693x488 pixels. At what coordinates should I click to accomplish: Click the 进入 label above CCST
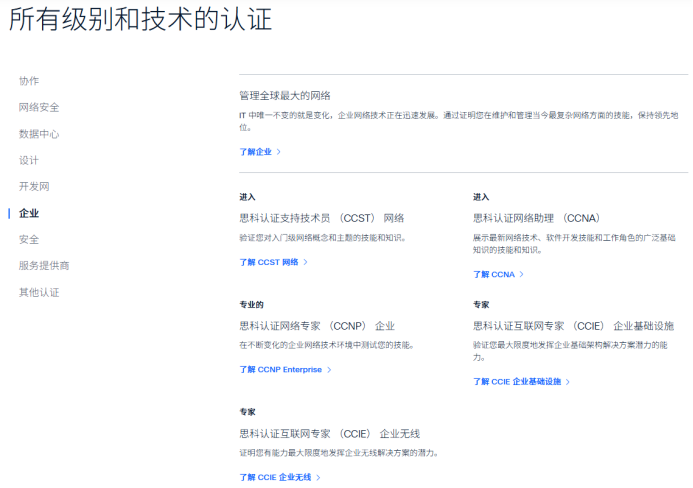(247, 197)
